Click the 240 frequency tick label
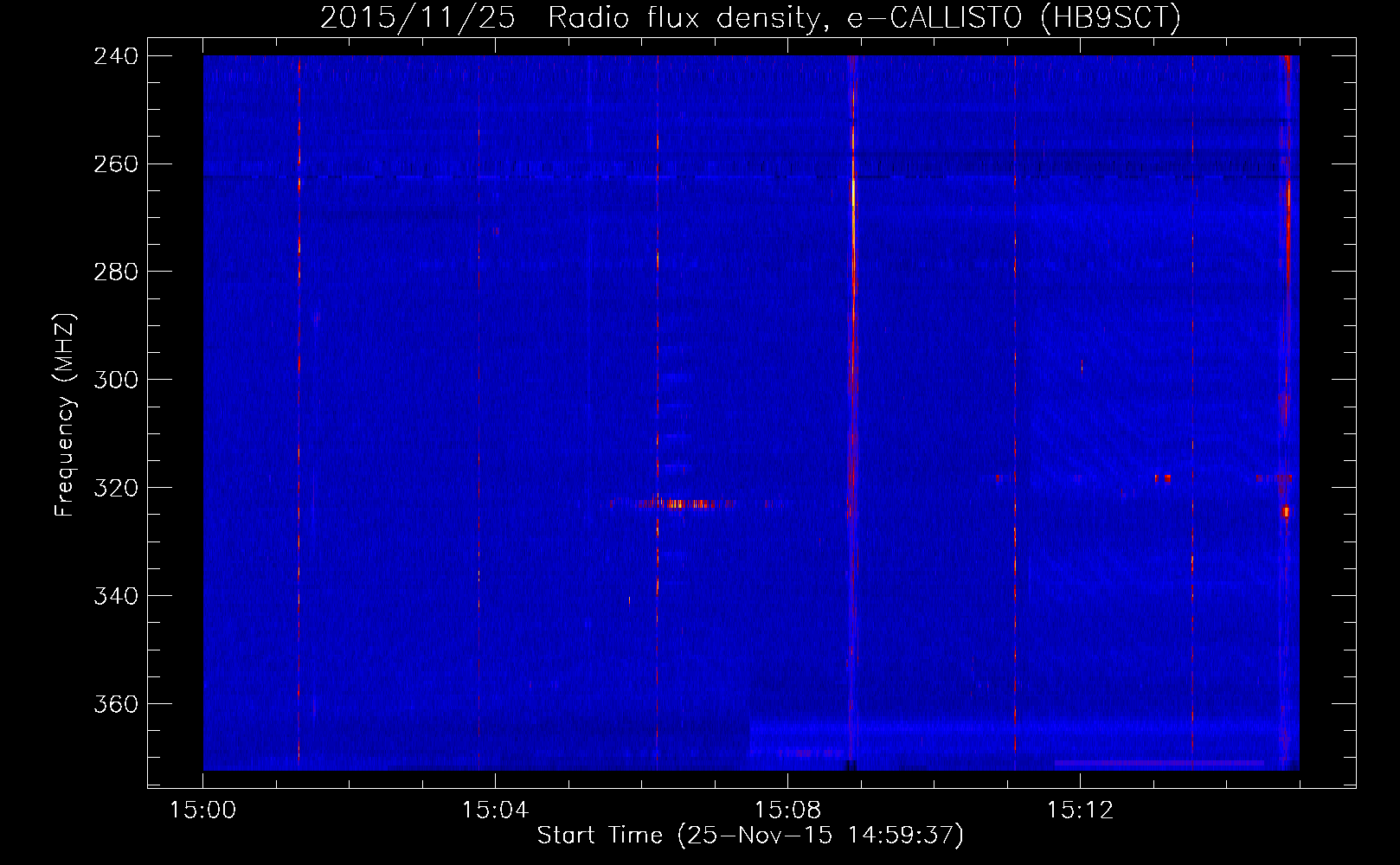This screenshot has height=865, width=1400. tap(116, 55)
